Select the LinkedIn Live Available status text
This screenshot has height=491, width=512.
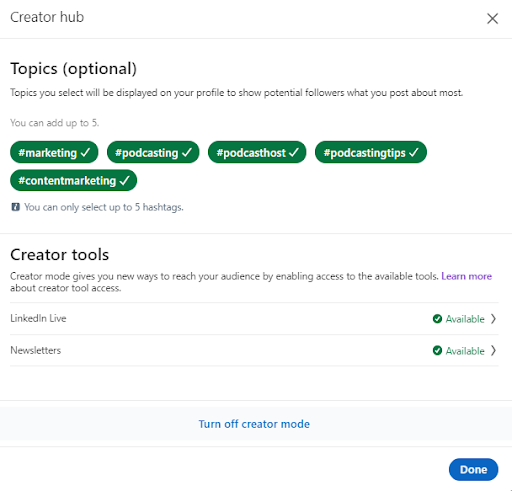point(465,319)
